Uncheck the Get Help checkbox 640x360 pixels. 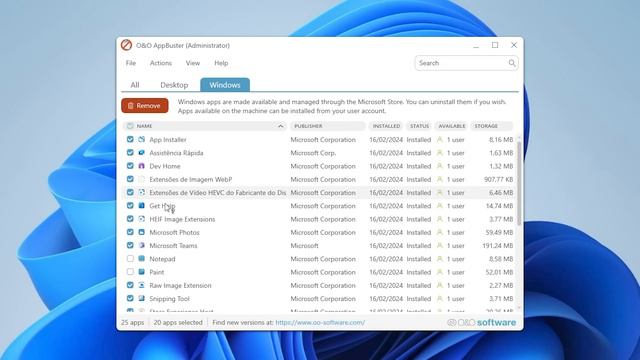click(x=130, y=206)
